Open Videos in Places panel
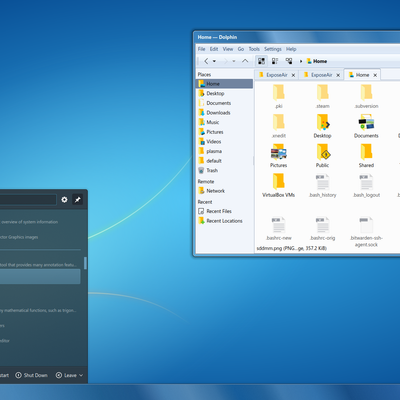Viewport: 400px width, 400px height. pos(224,142)
